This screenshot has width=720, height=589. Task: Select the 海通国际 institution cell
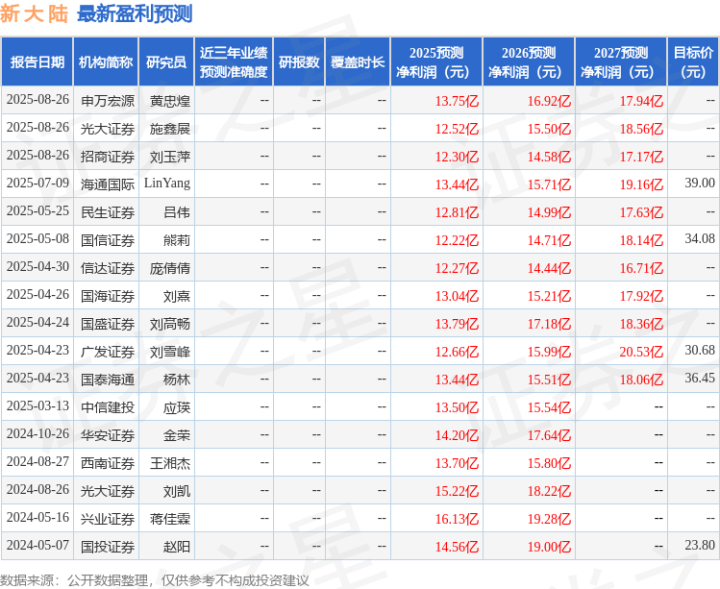(x=107, y=185)
